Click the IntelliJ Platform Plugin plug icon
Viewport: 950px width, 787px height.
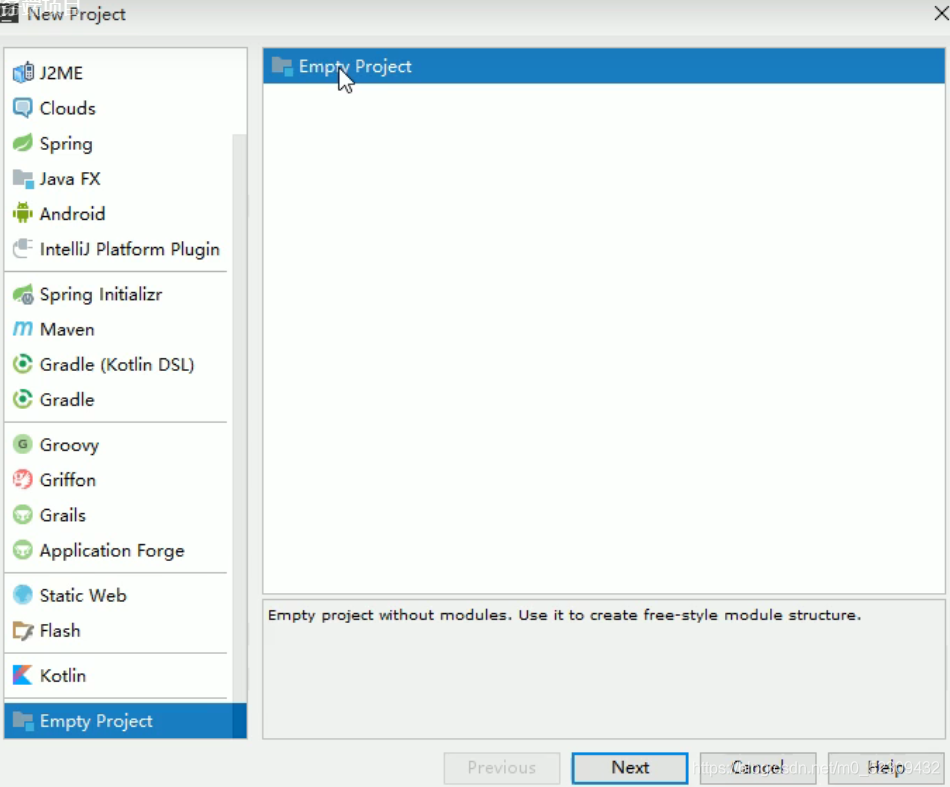(23, 249)
